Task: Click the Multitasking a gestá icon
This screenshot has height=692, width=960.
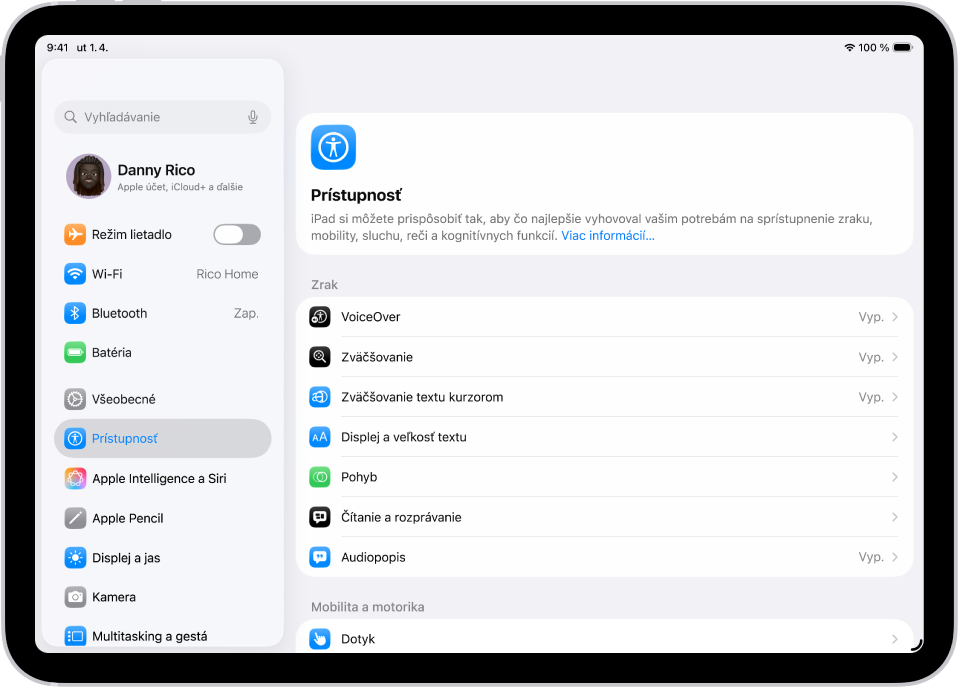Action: pos(75,636)
